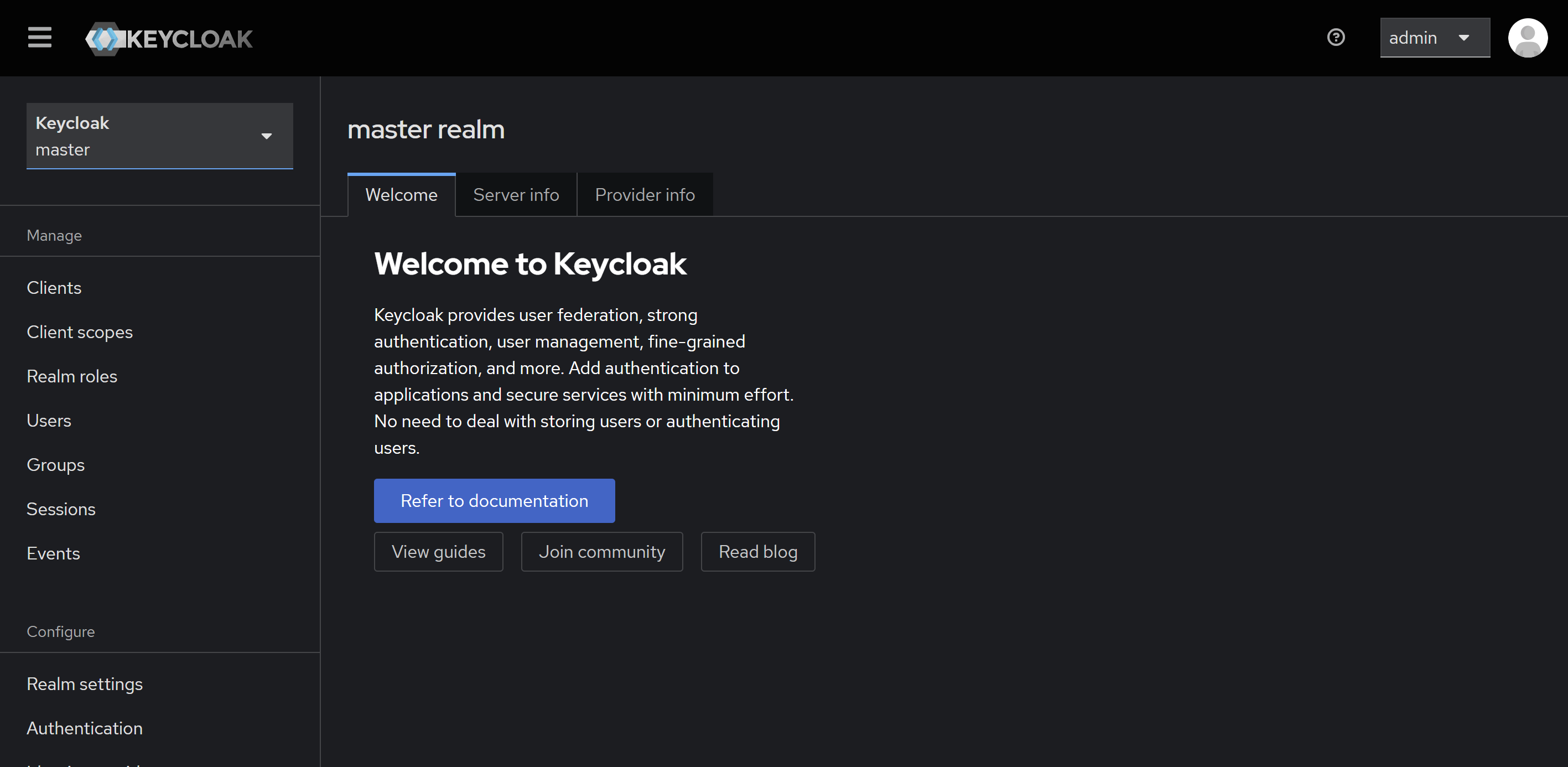Navigate to Sessions in sidebar

pos(61,509)
